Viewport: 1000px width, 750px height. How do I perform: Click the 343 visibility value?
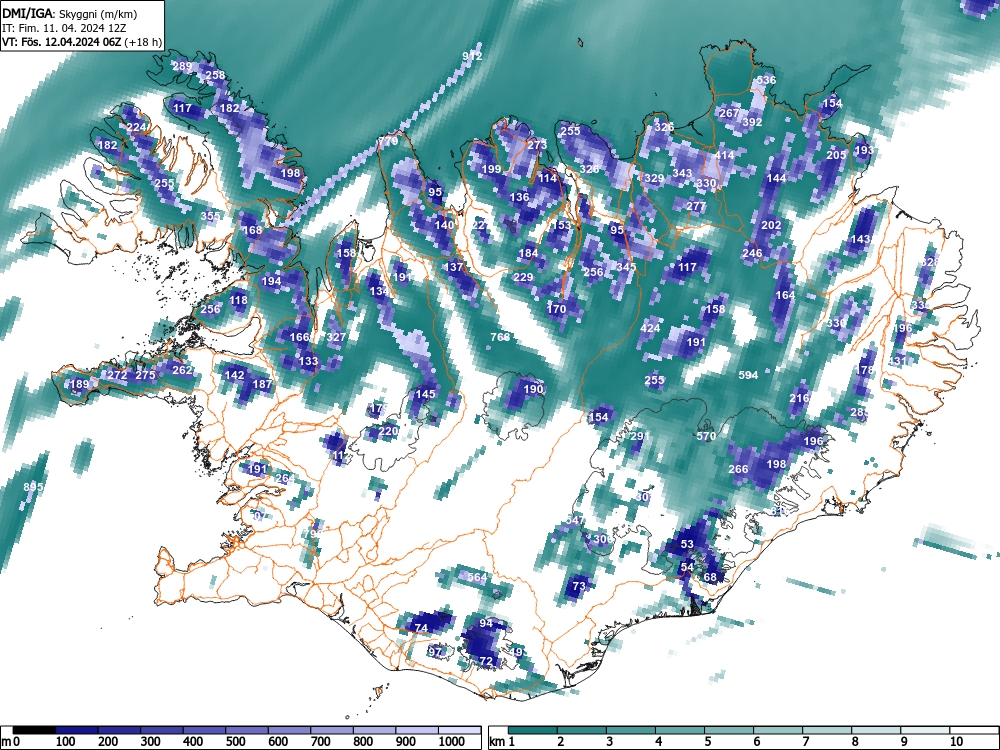pos(682,173)
